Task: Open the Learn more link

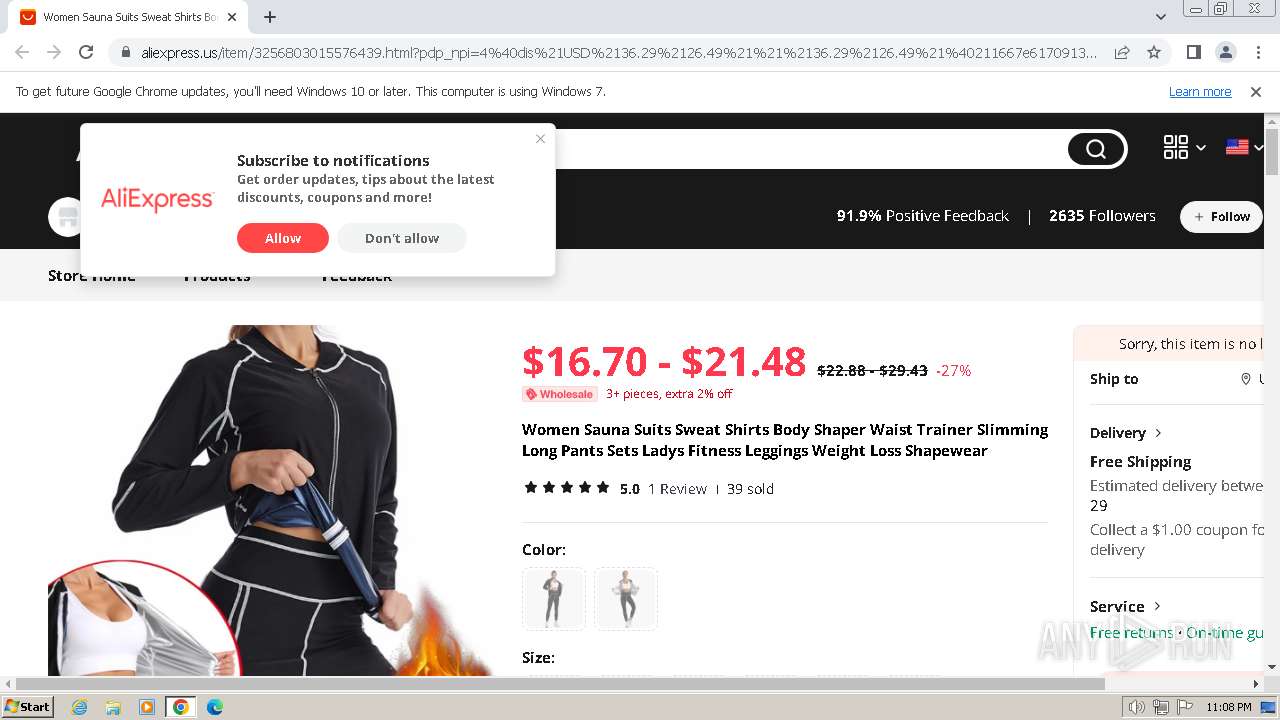Action: [1200, 92]
